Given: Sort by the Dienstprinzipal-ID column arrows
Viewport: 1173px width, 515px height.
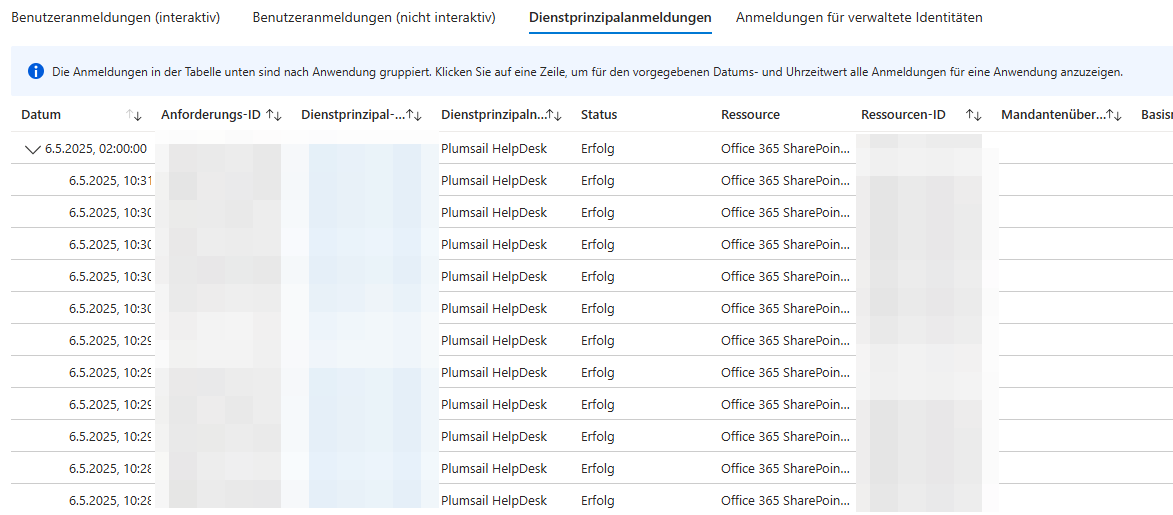Looking at the screenshot, I should [414, 115].
